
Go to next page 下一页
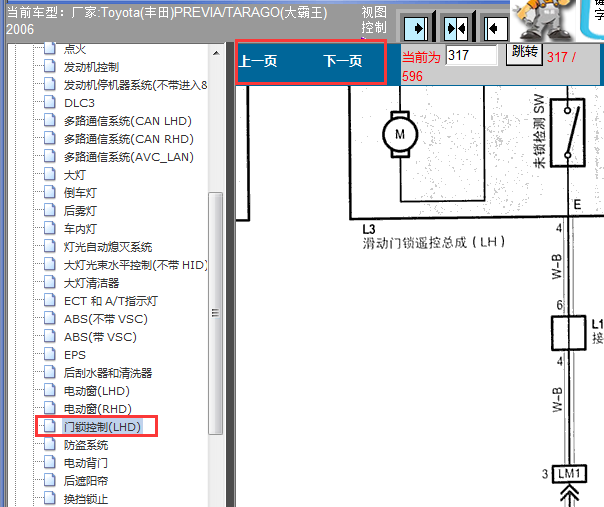343,61
